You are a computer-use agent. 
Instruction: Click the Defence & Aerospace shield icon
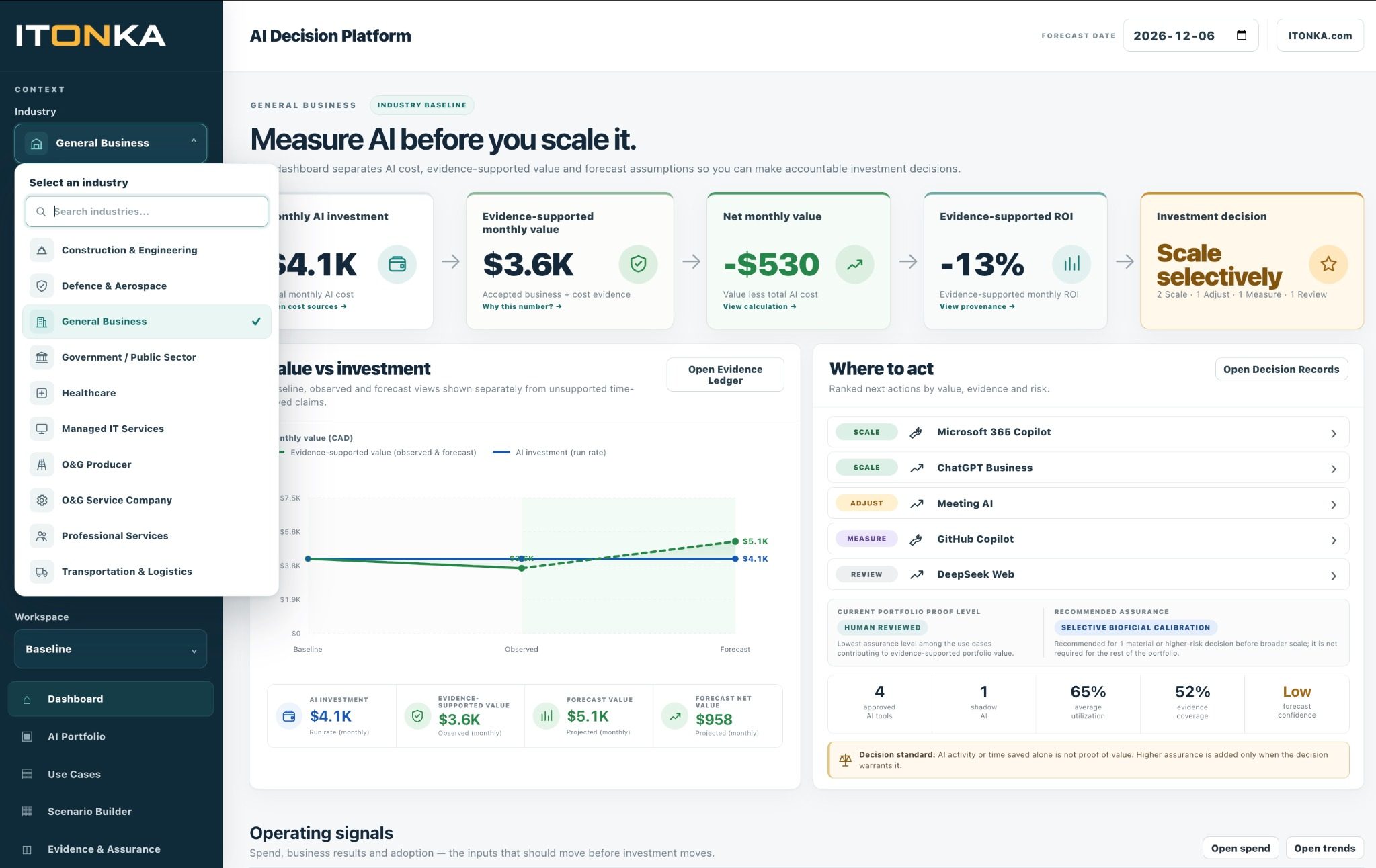tap(42, 286)
